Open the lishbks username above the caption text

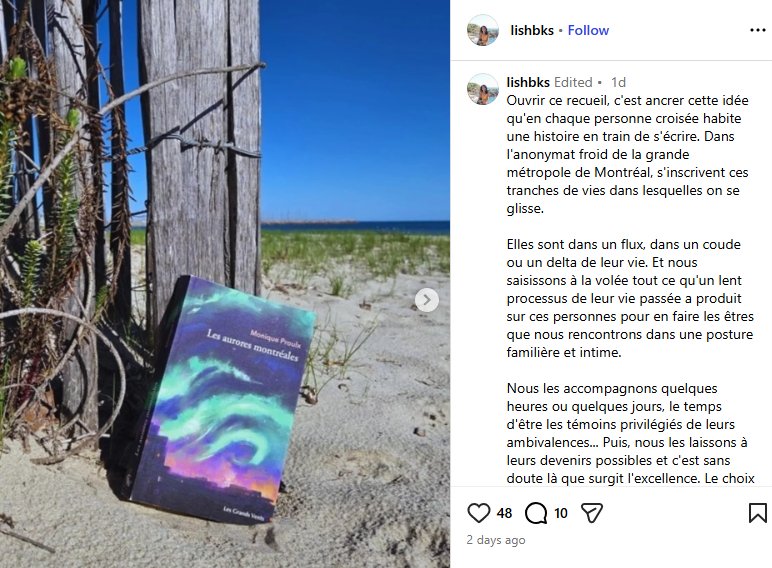coord(528,82)
